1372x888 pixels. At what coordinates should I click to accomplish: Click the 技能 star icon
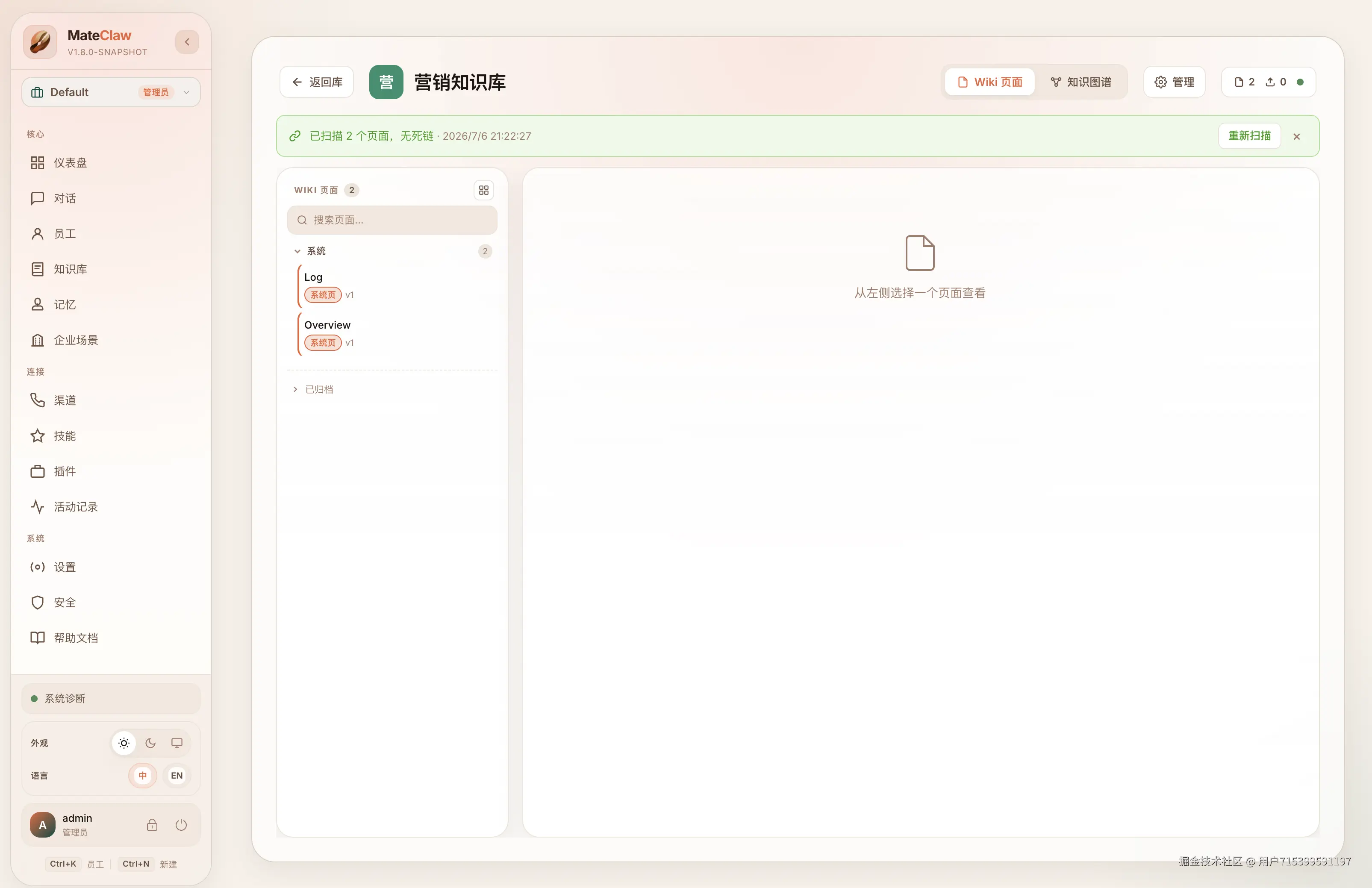38,435
